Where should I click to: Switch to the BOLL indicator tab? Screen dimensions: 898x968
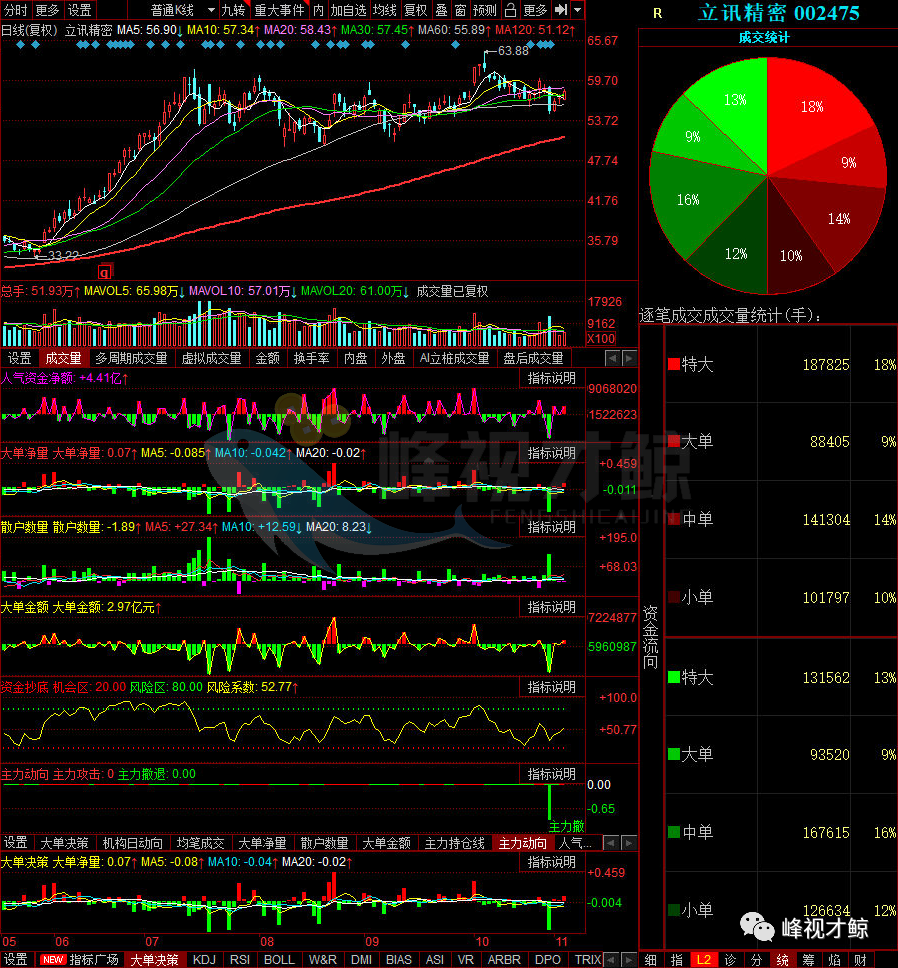[x=279, y=959]
